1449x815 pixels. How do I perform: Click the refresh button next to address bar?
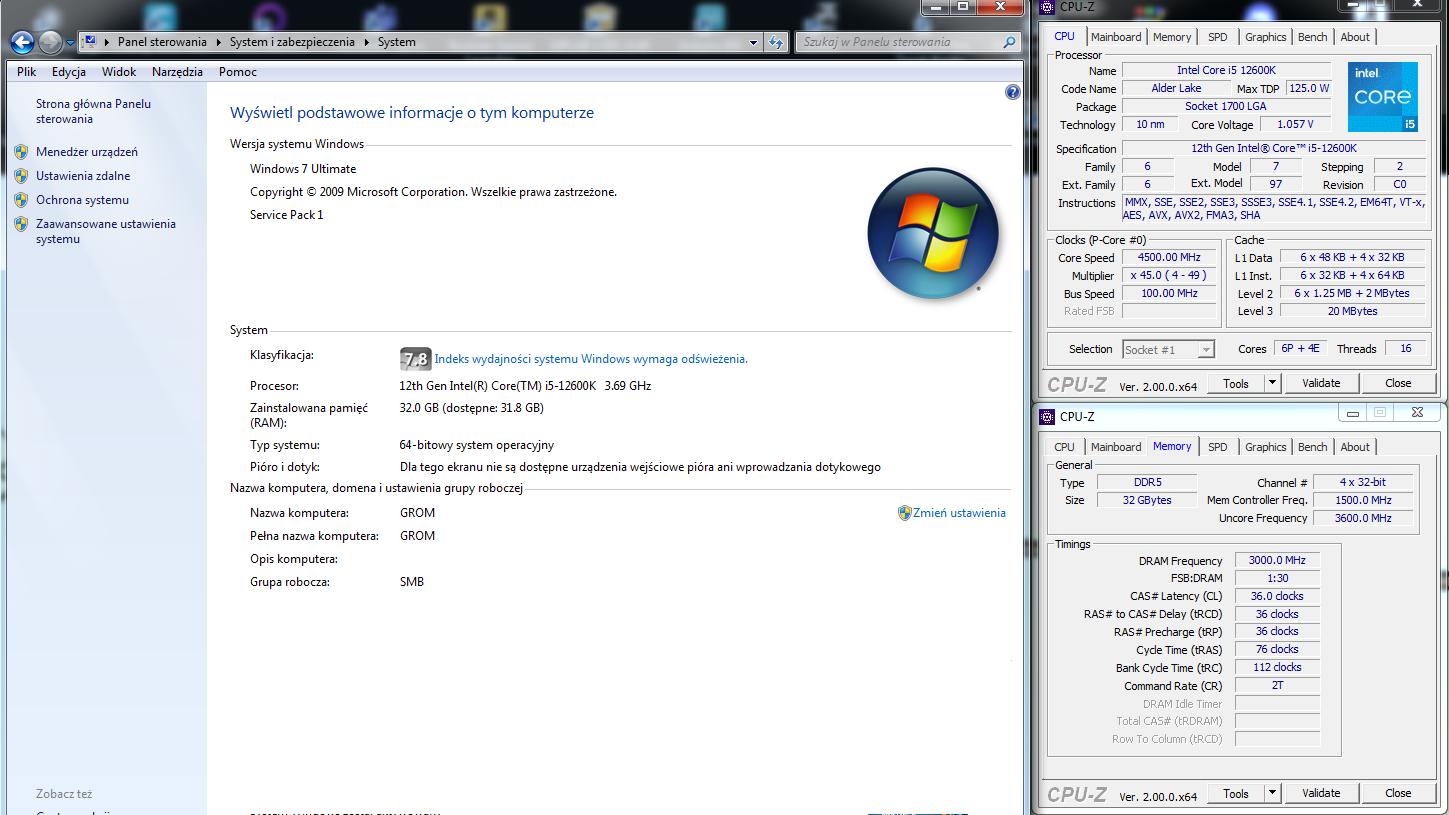(x=776, y=42)
